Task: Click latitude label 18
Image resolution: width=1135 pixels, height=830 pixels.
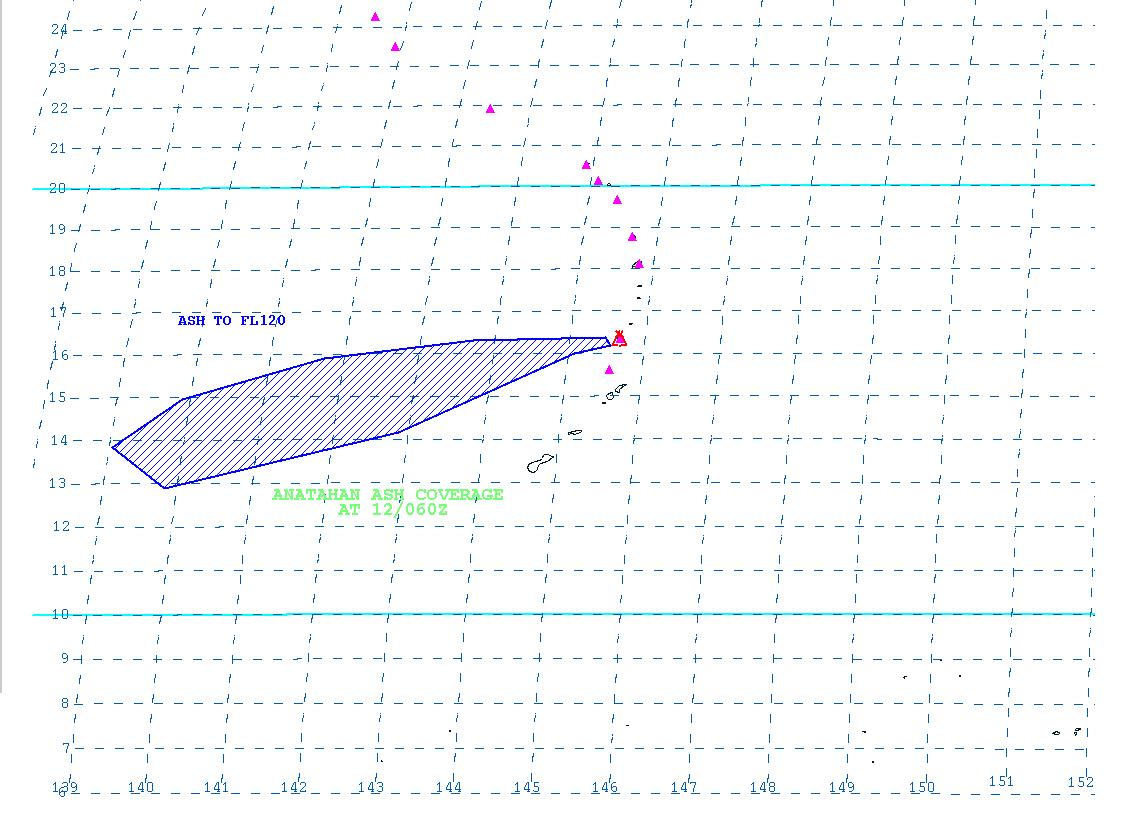Action: coord(57,271)
